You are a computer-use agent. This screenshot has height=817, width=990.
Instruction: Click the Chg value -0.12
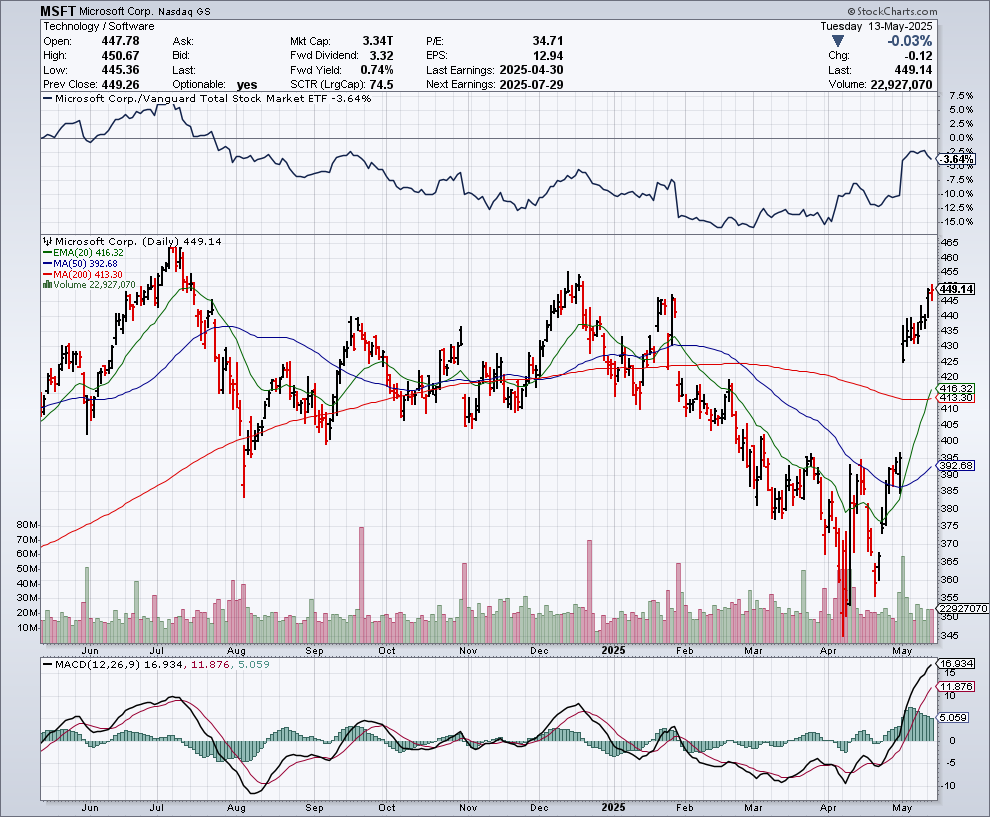[919, 56]
